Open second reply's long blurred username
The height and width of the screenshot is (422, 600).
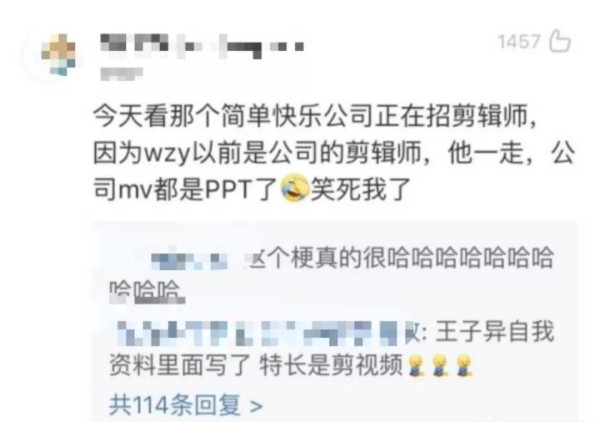260,333
